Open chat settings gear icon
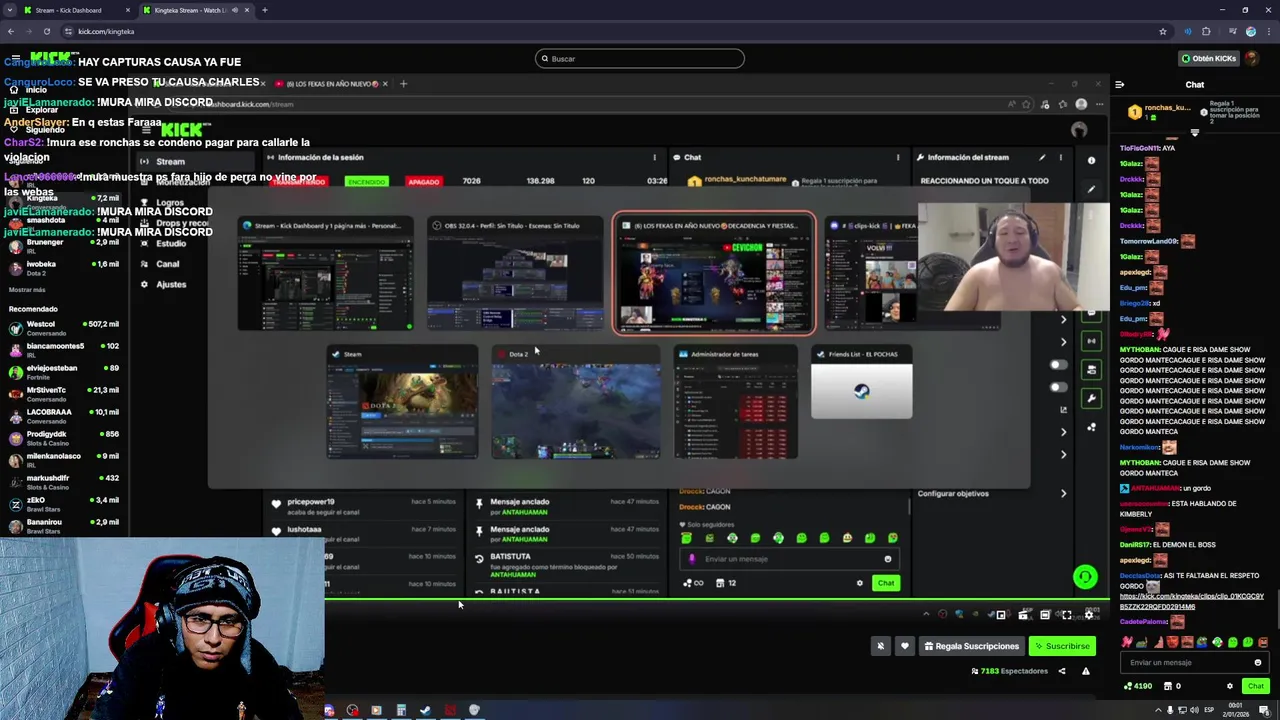Viewport: 1280px width, 720px height. tap(1230, 686)
